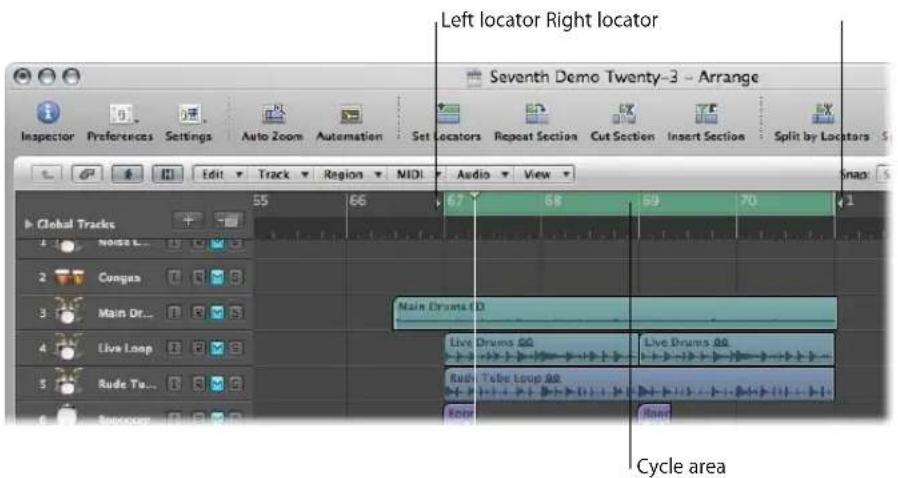Mute the Rude Tu... track
The height and width of the screenshot is (478, 898).
[x=217, y=384]
